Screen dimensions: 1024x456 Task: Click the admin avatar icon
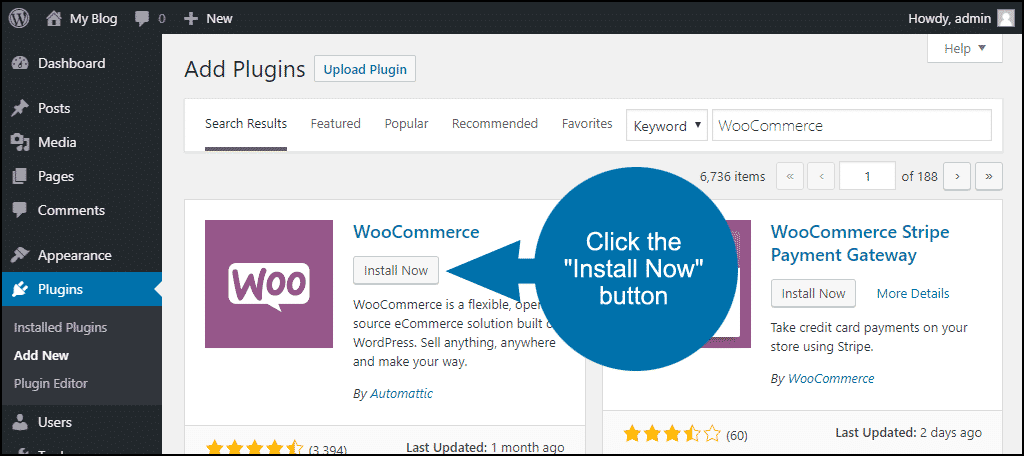[x=1006, y=19]
